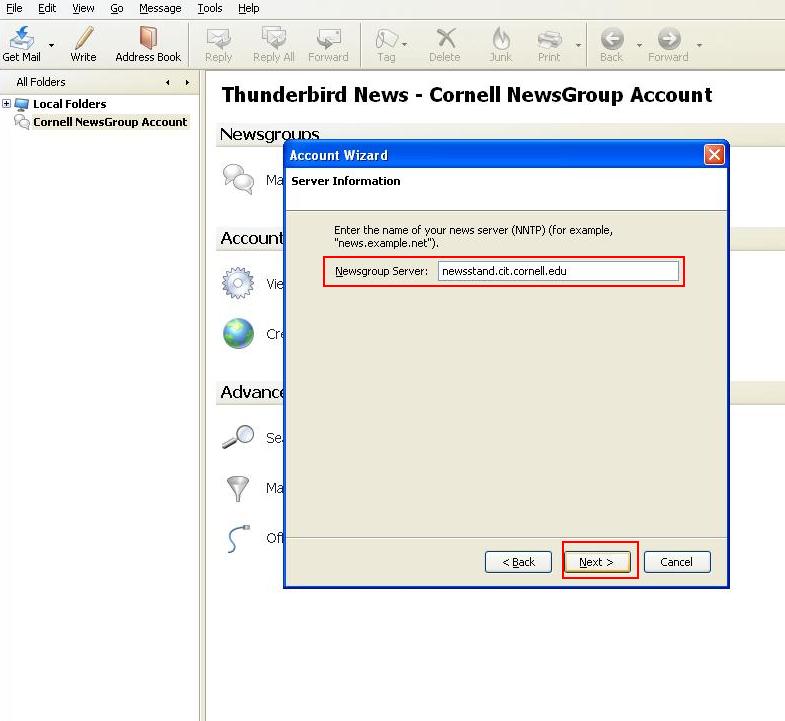Click the Newsgroup Server text field
The height and width of the screenshot is (721, 785).
point(558,271)
